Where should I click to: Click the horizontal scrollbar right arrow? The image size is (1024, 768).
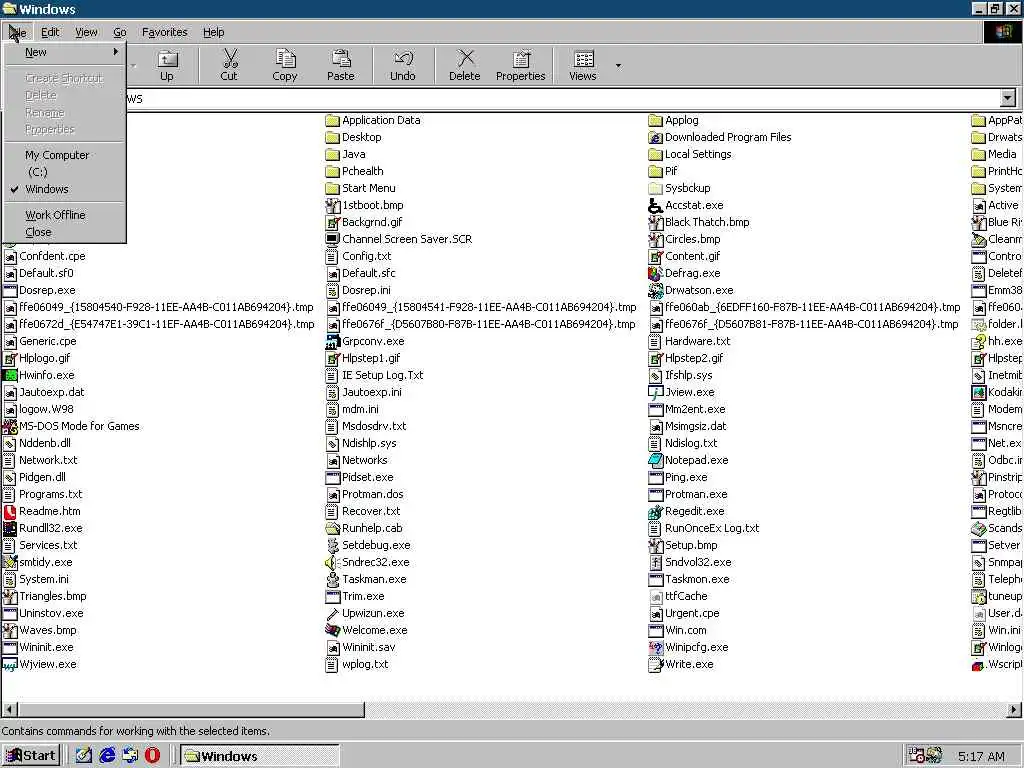coord(1014,709)
